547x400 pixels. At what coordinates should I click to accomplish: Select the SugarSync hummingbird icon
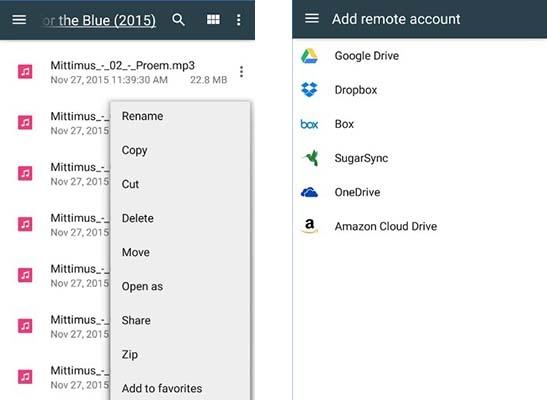pyautogui.click(x=310, y=158)
